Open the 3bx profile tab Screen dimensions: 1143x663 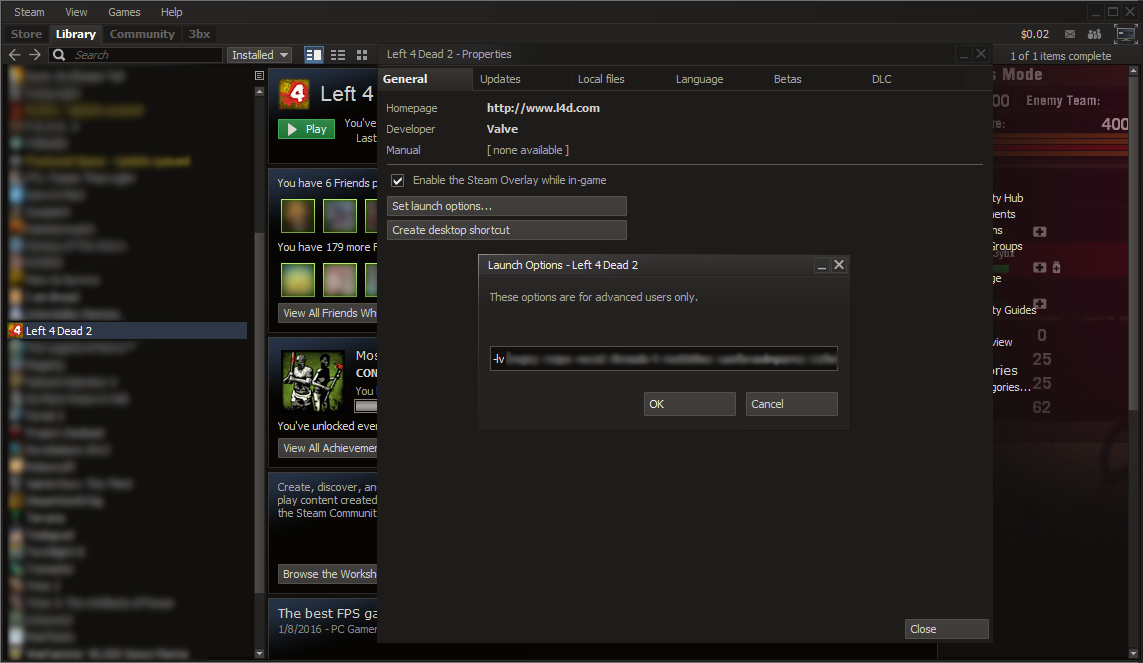[199, 34]
